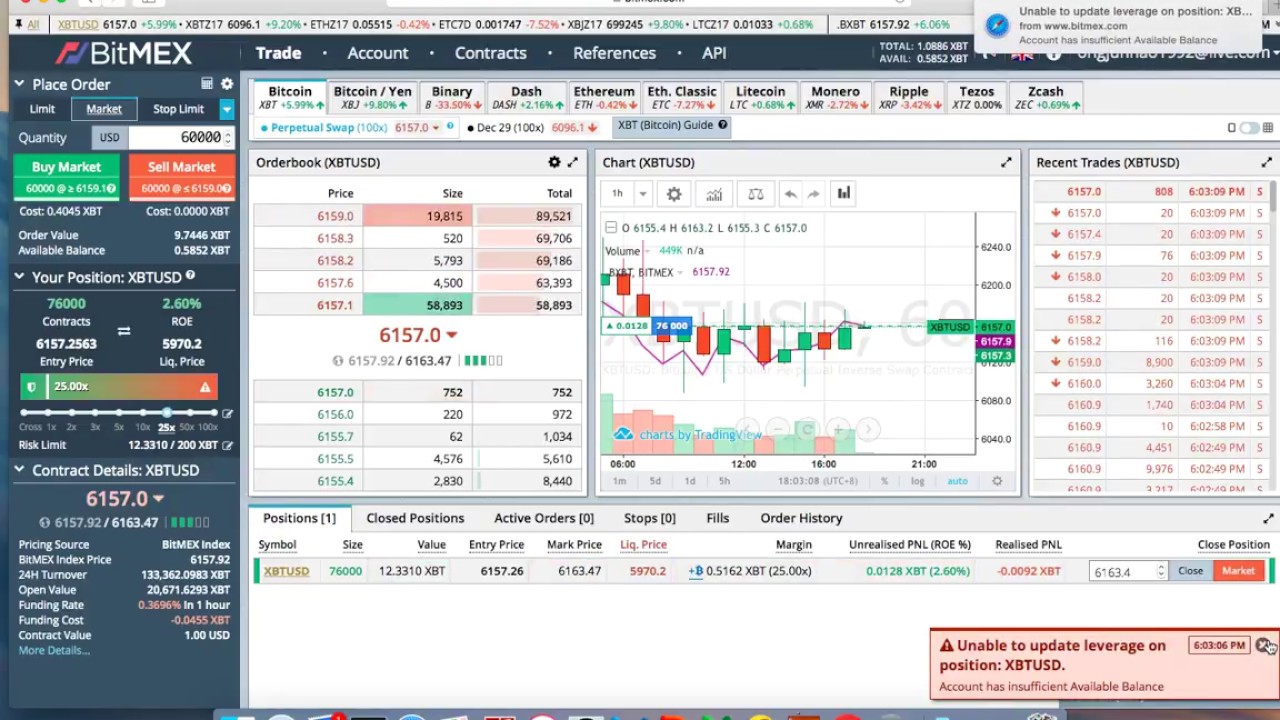Collapse the Place Order section

pos(19,84)
